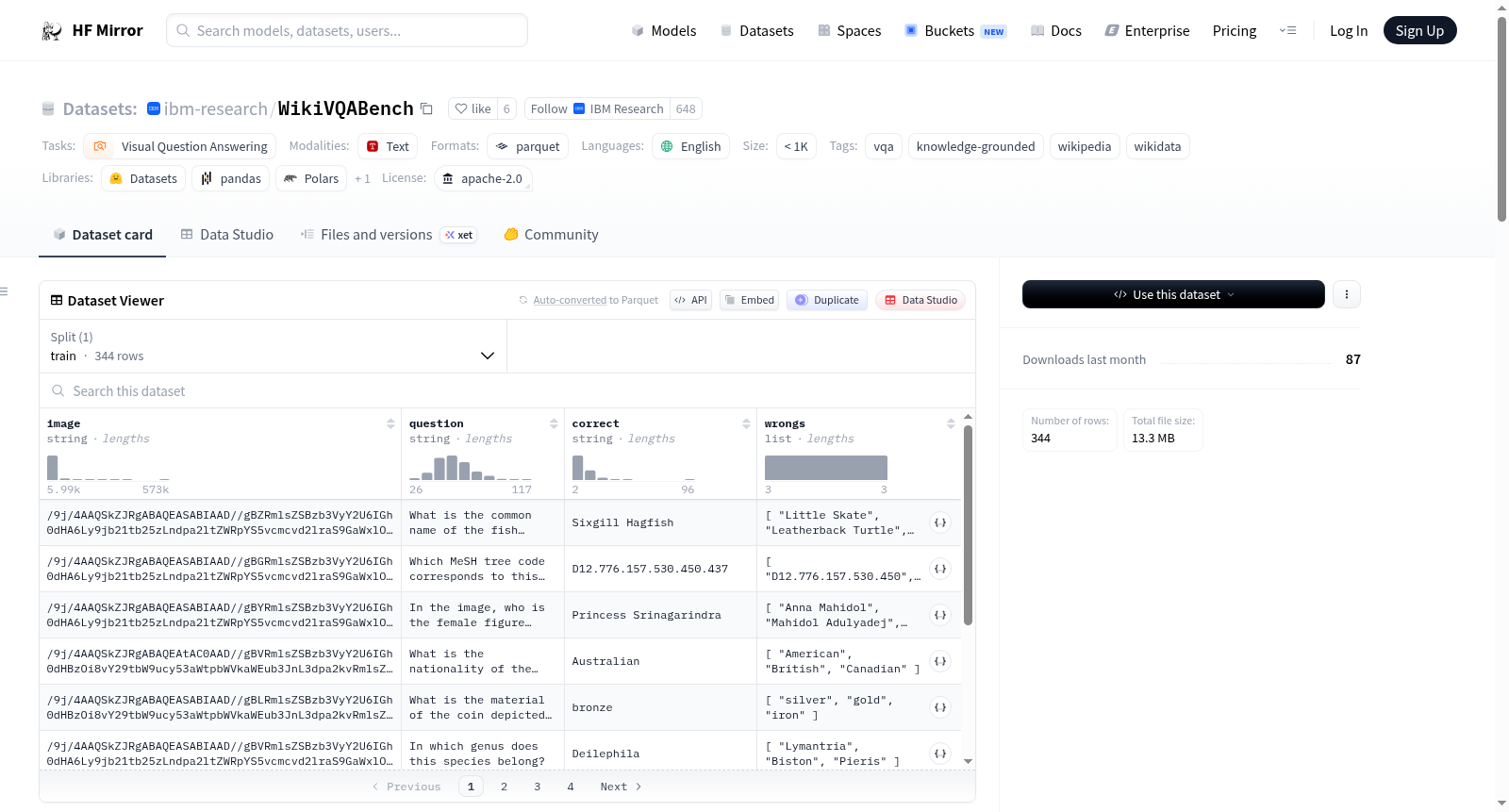Switch to the Files and versions tab
This screenshot has width=1509, height=812.
(x=389, y=235)
